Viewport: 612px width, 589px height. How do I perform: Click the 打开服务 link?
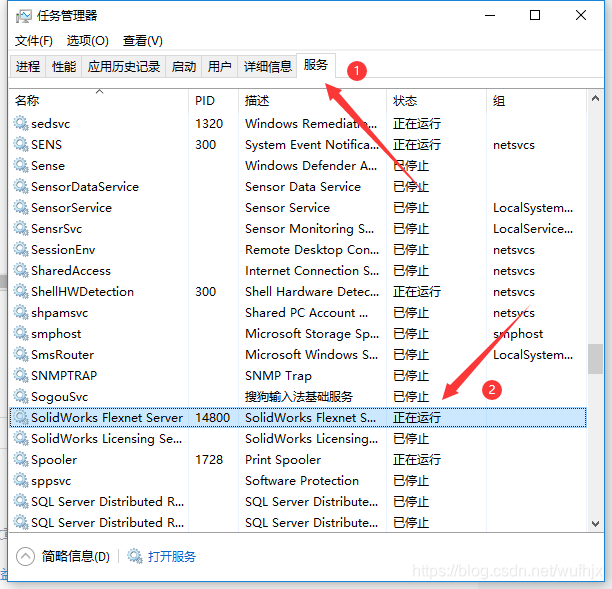coord(172,557)
